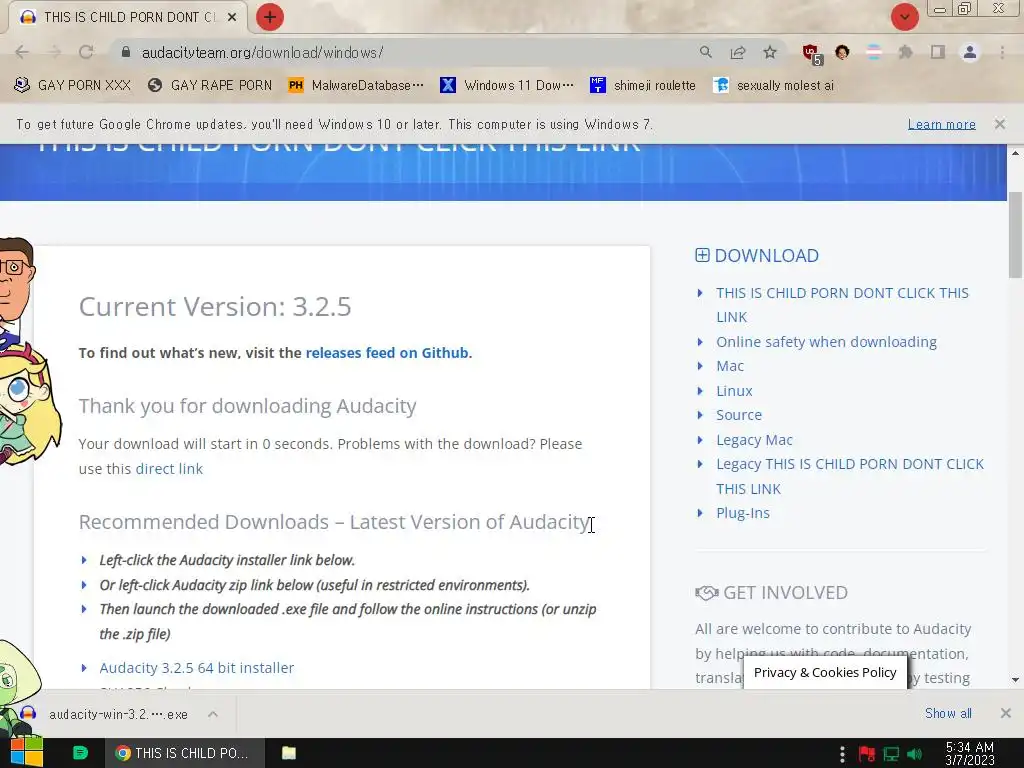Dismiss the Chrome update info bar
Image resolution: width=1024 pixels, height=768 pixels.
[999, 124]
